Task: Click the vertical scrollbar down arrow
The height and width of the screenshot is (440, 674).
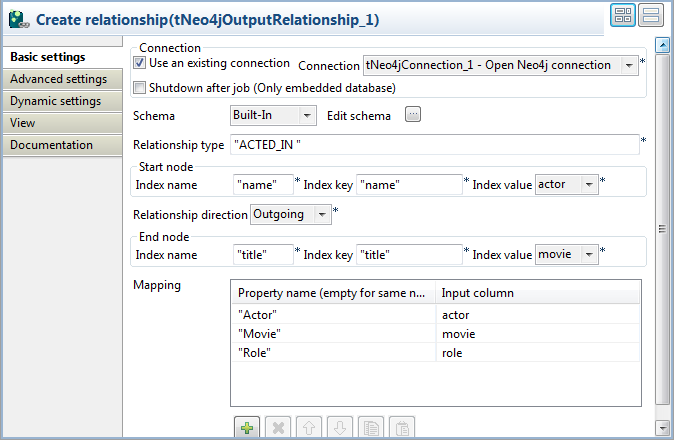Action: 661,427
